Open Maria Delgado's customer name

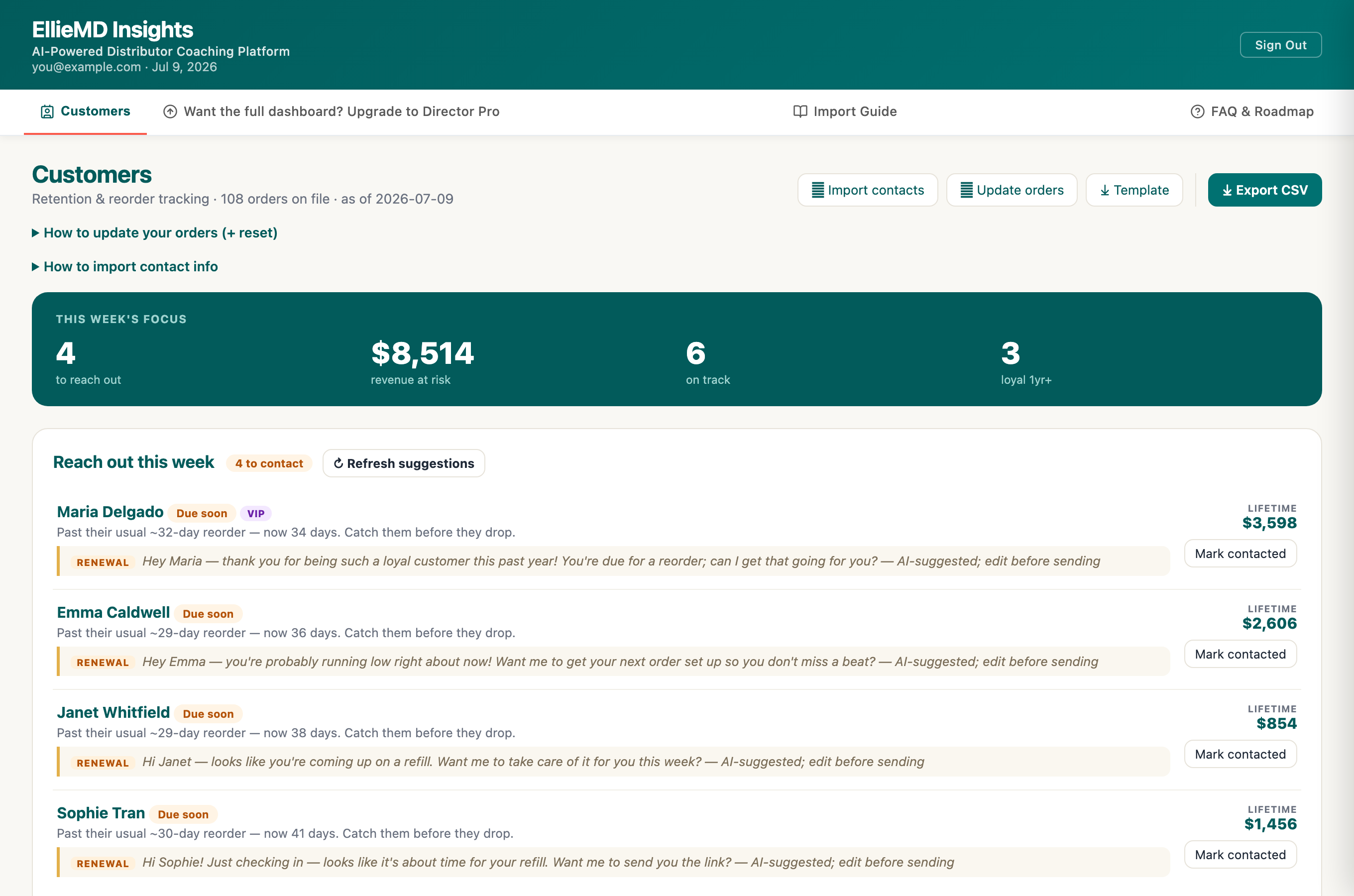point(111,512)
